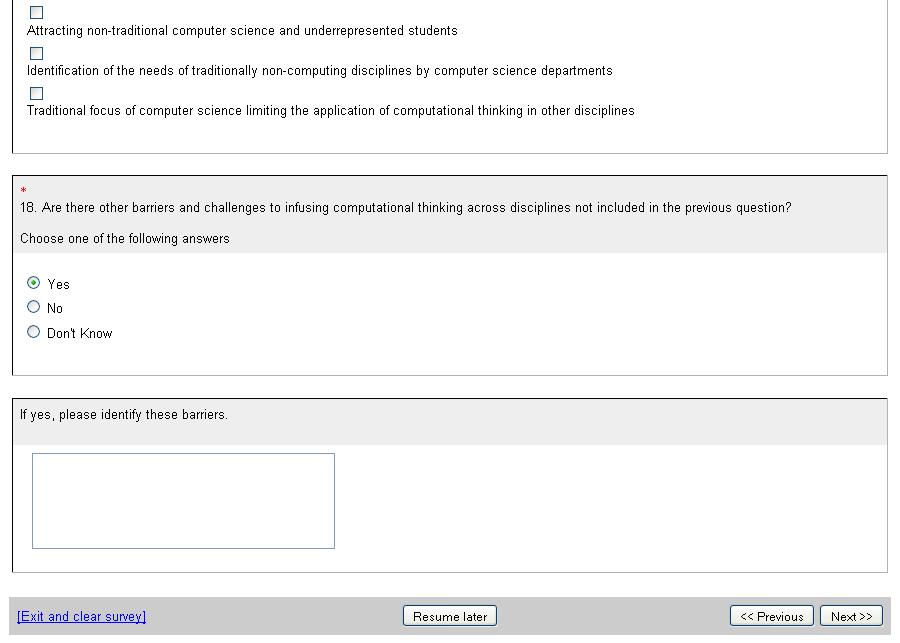Click the 'Don't Know' answer label text
900x643 pixels.
tap(80, 334)
